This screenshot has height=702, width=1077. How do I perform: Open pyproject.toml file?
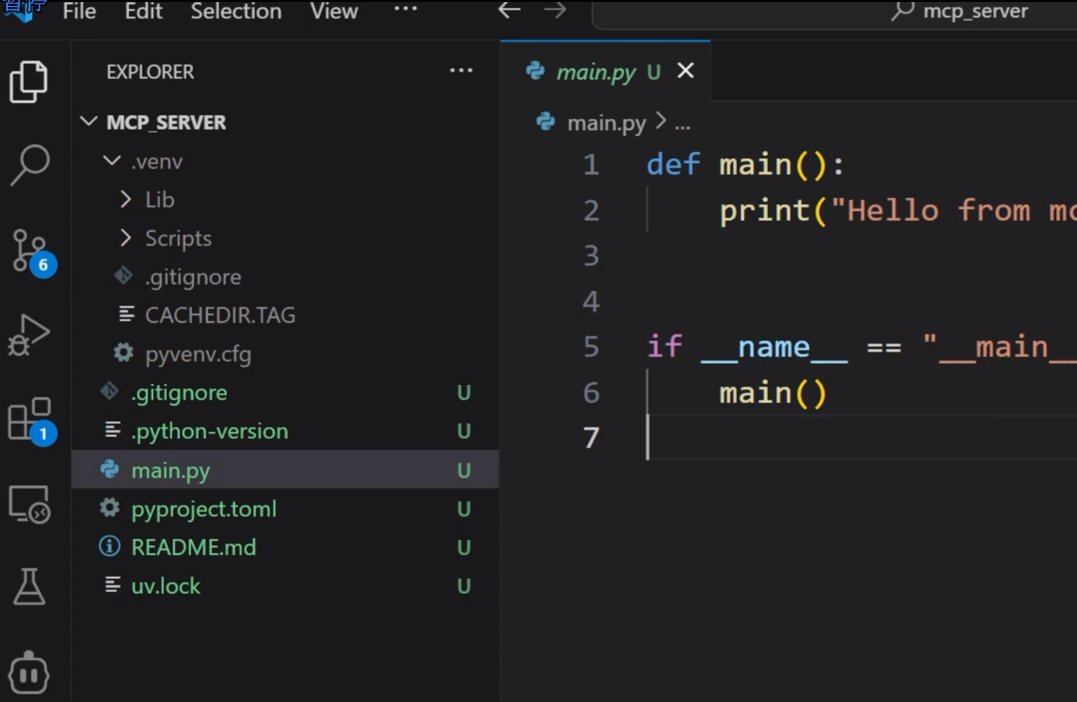tap(285, 509)
